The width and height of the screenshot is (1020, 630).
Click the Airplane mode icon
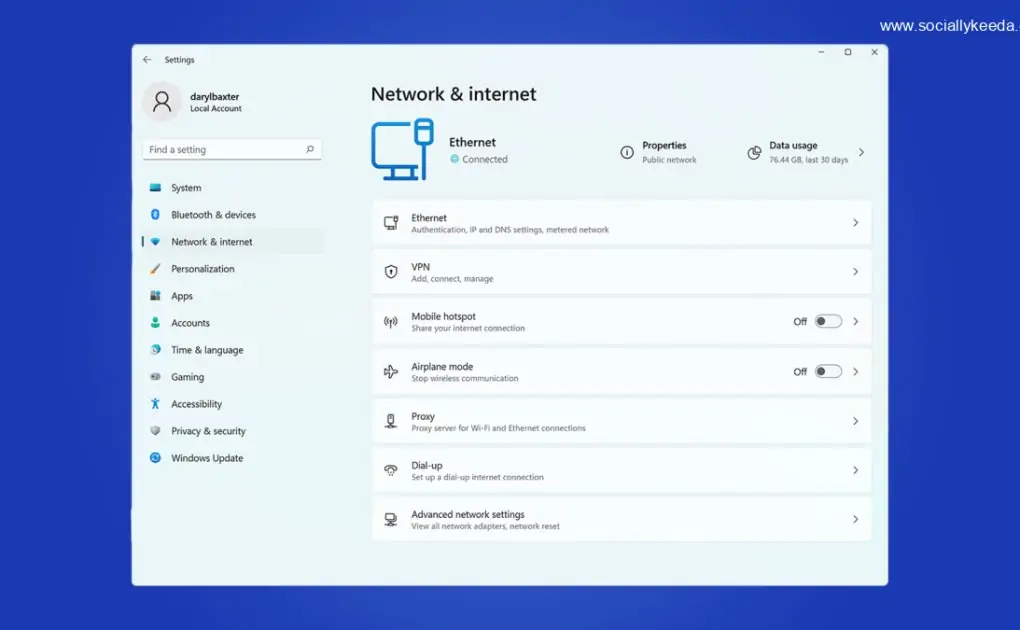click(391, 370)
